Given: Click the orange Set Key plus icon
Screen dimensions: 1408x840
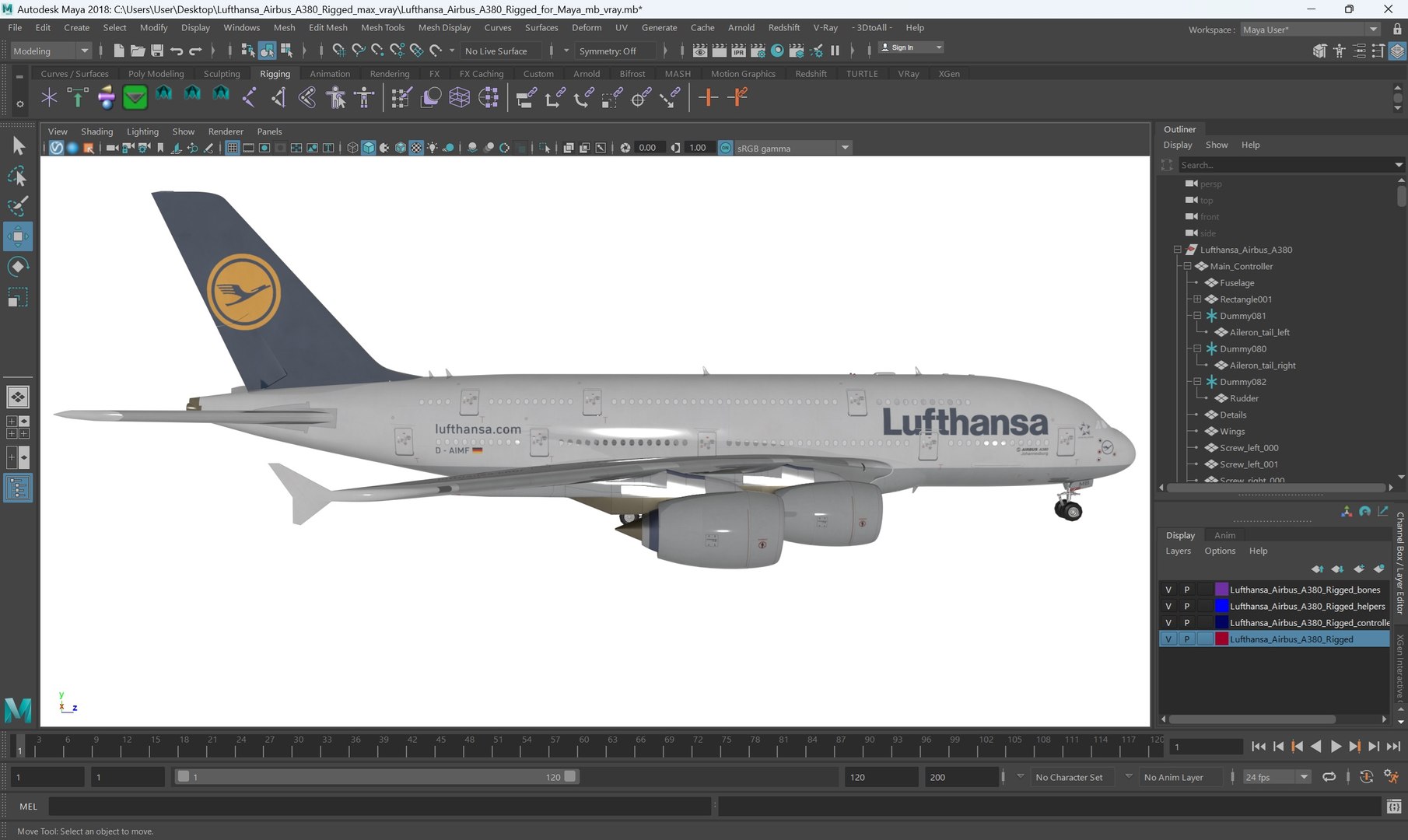Looking at the screenshot, I should tap(708, 97).
